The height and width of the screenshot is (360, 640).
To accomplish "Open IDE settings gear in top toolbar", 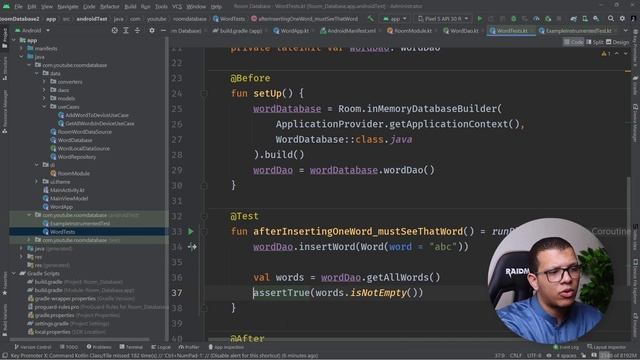I will (622, 18).
